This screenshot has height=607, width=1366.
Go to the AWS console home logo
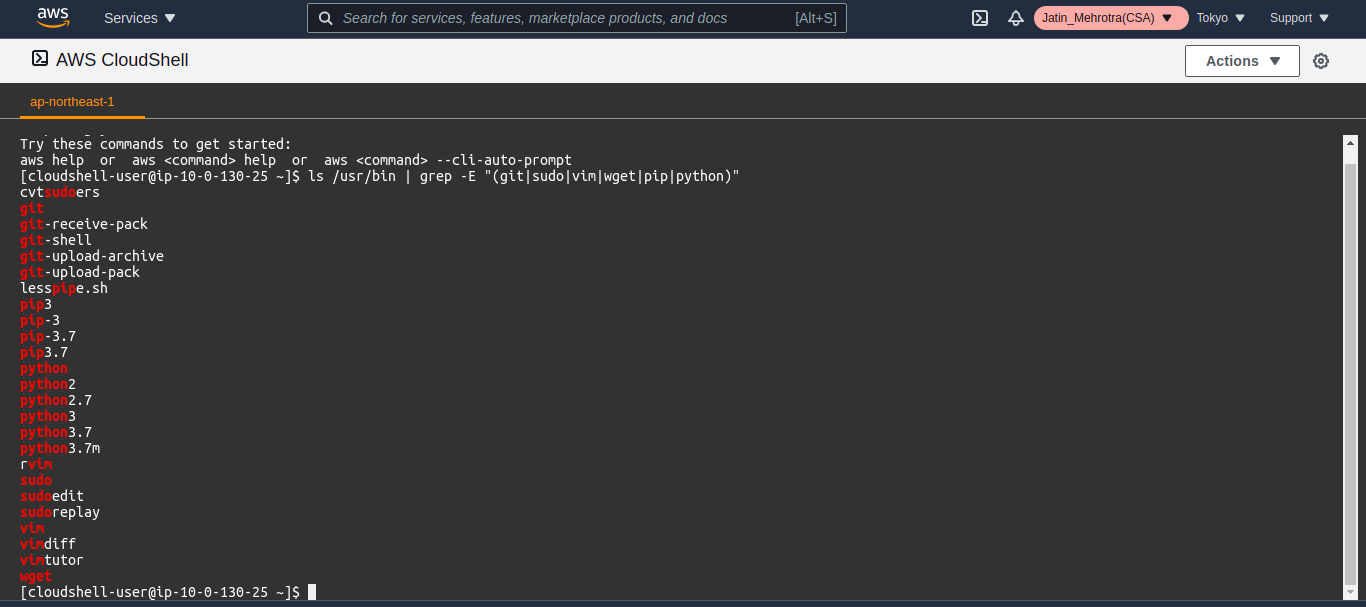point(52,17)
